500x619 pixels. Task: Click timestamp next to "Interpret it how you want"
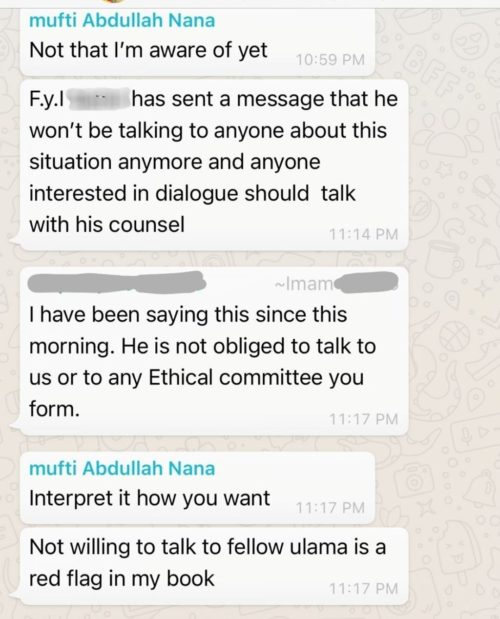point(330,508)
